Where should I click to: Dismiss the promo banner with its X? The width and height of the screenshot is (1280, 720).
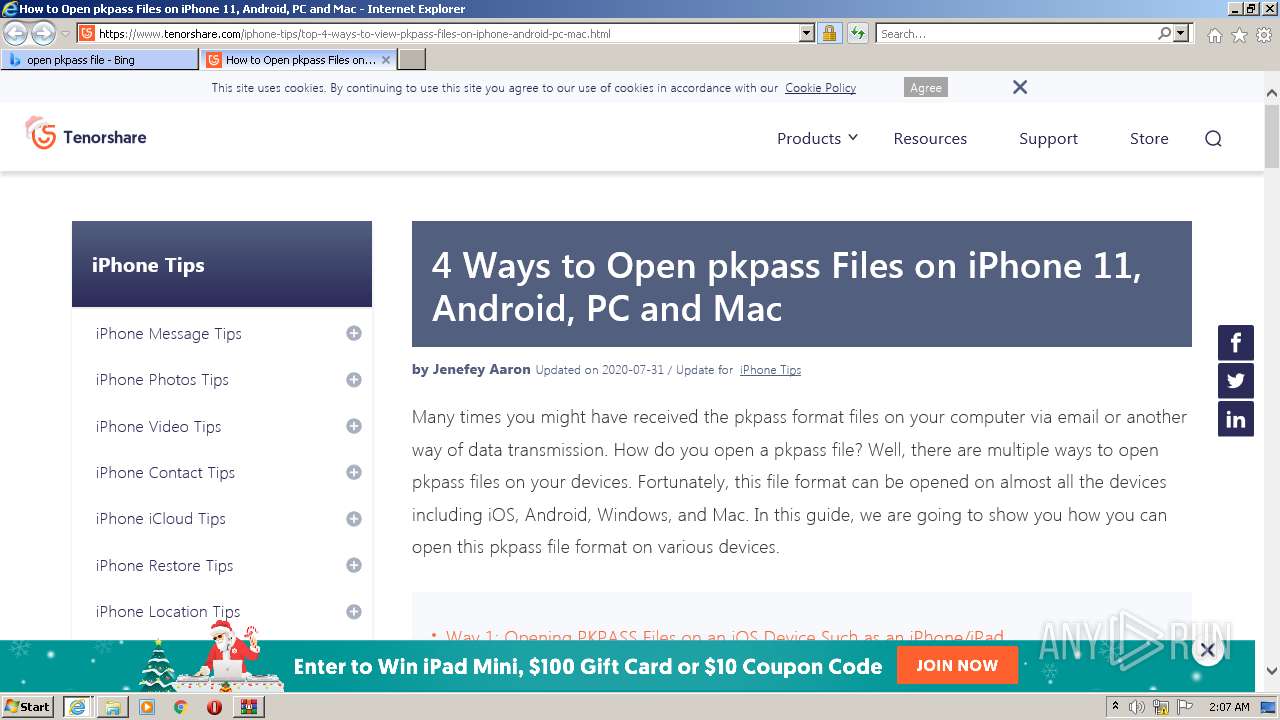coord(1207,650)
